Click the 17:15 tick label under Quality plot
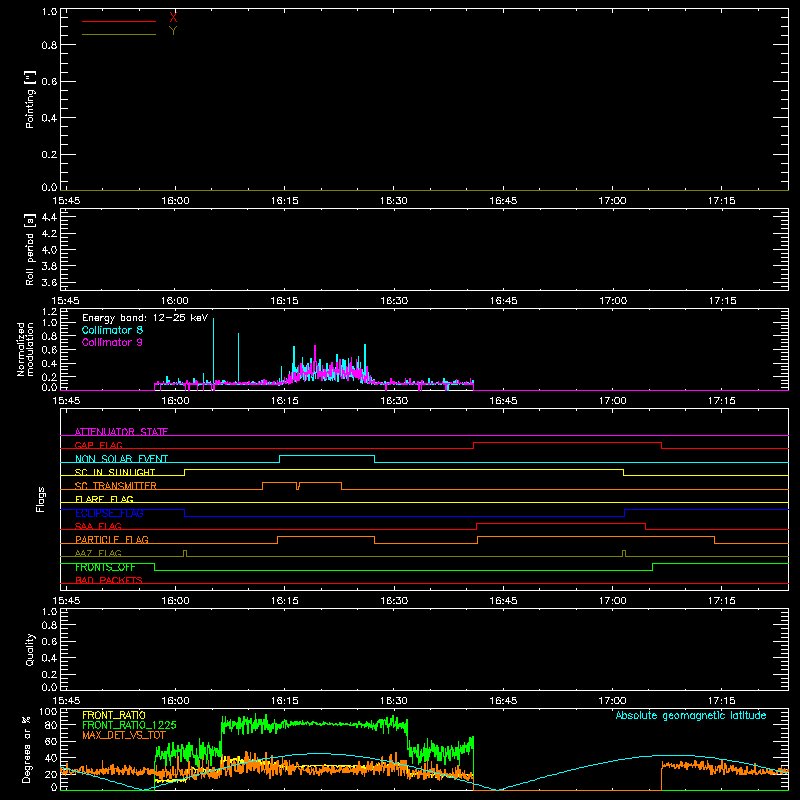 click(x=721, y=701)
